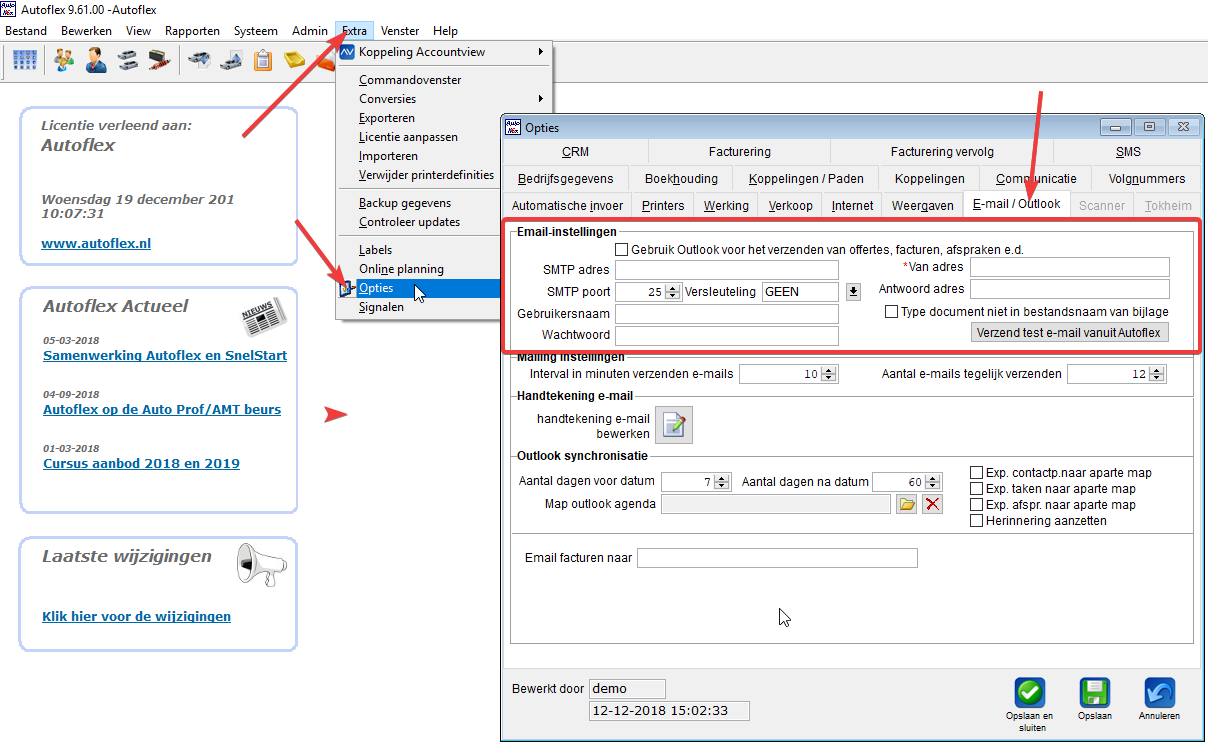Open the Versleuteling dropdown arrow
1208x743 pixels.
click(x=853, y=292)
